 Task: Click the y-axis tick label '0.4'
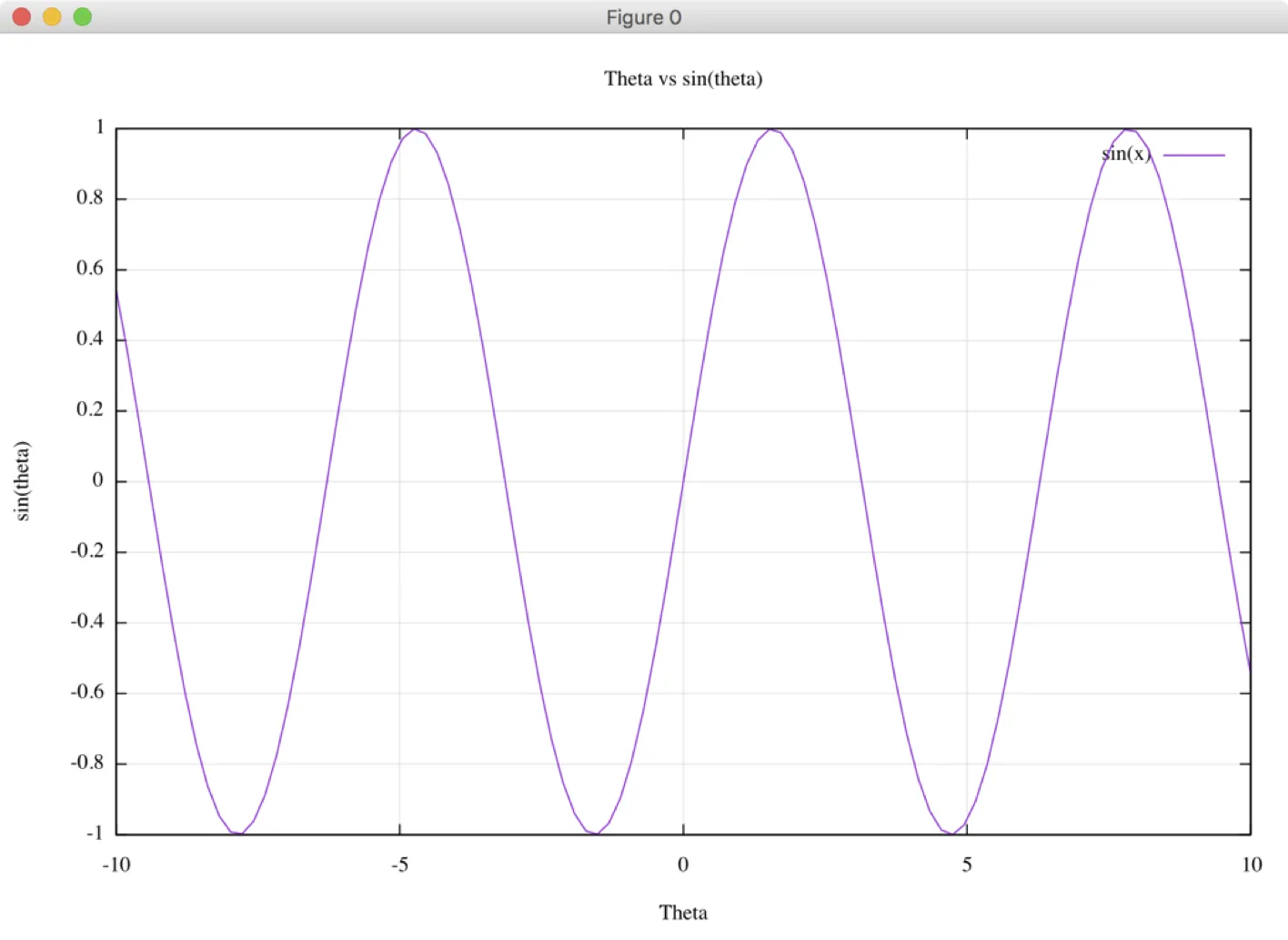[90, 339]
